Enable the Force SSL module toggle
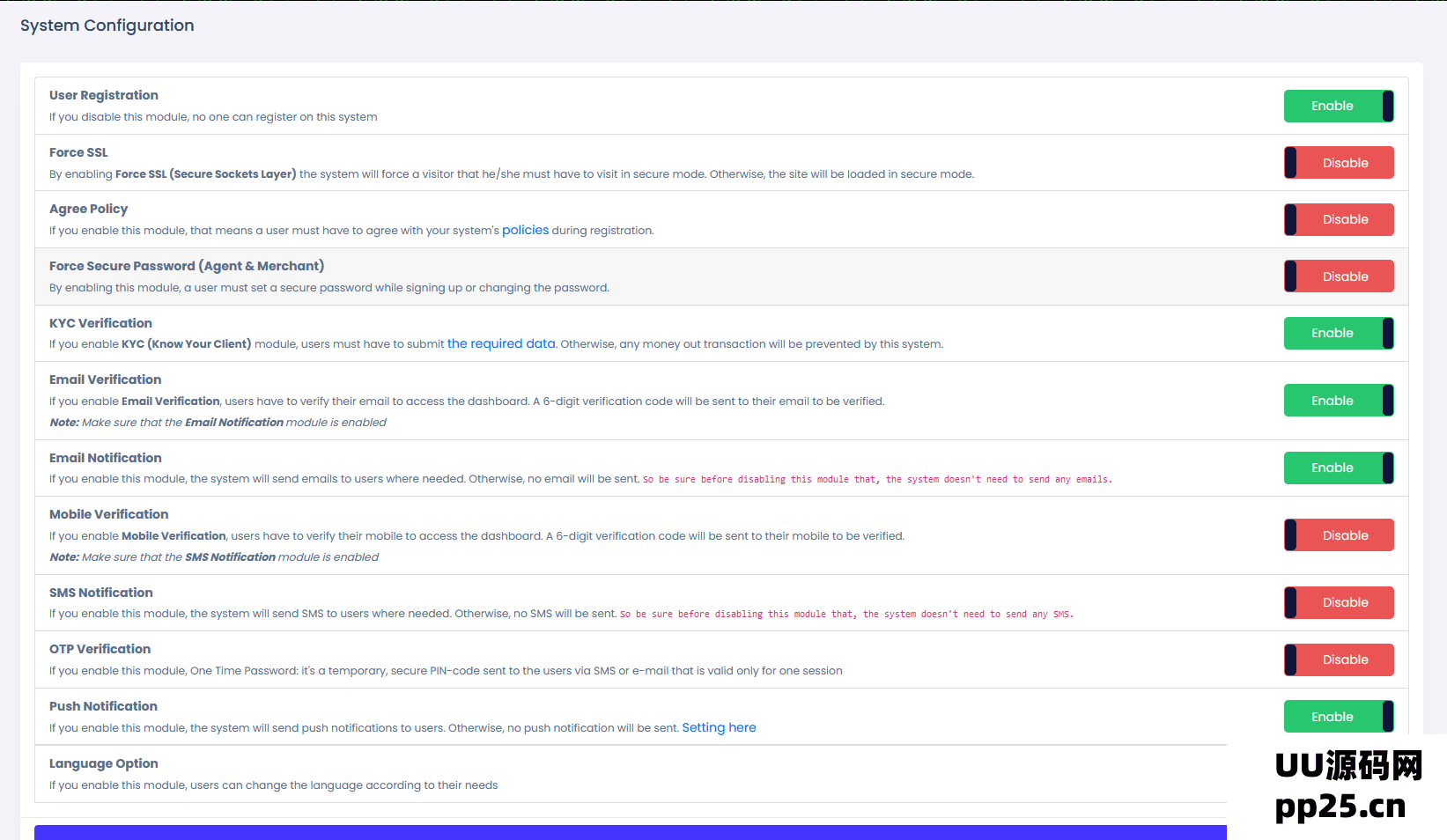 tap(1338, 163)
